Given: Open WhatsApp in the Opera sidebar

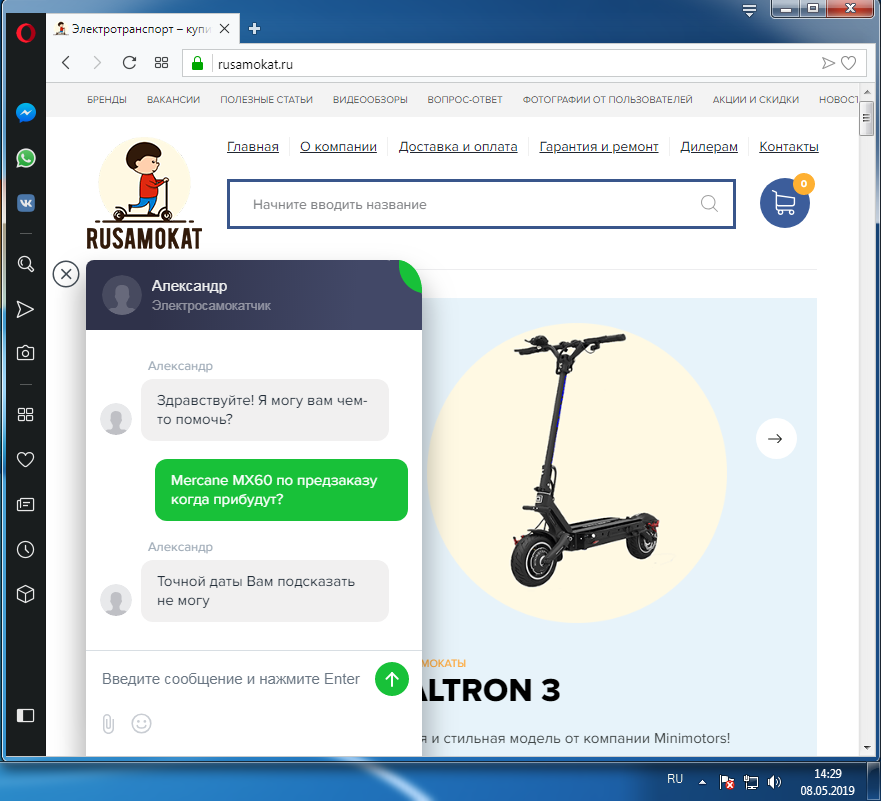Looking at the screenshot, I should pos(26,158).
